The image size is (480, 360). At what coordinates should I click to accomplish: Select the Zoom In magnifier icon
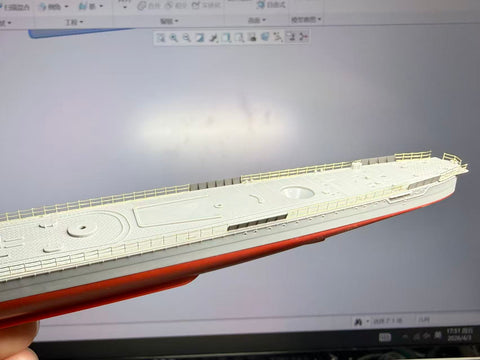coord(174,37)
